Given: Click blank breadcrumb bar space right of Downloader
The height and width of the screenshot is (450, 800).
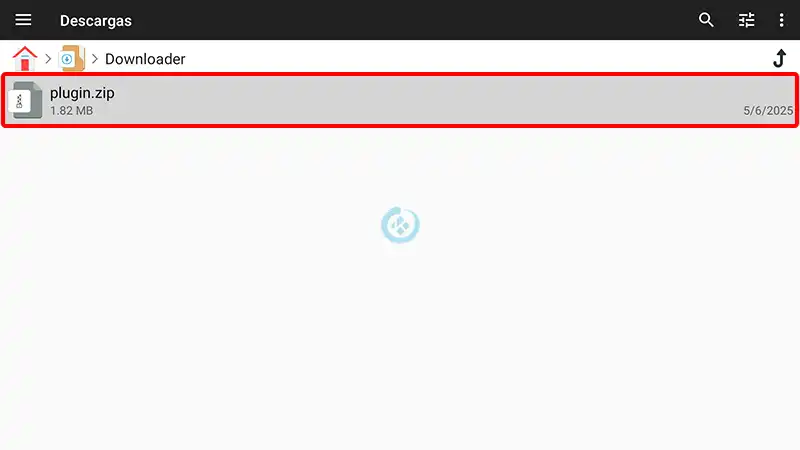Looking at the screenshot, I should coord(474,58).
